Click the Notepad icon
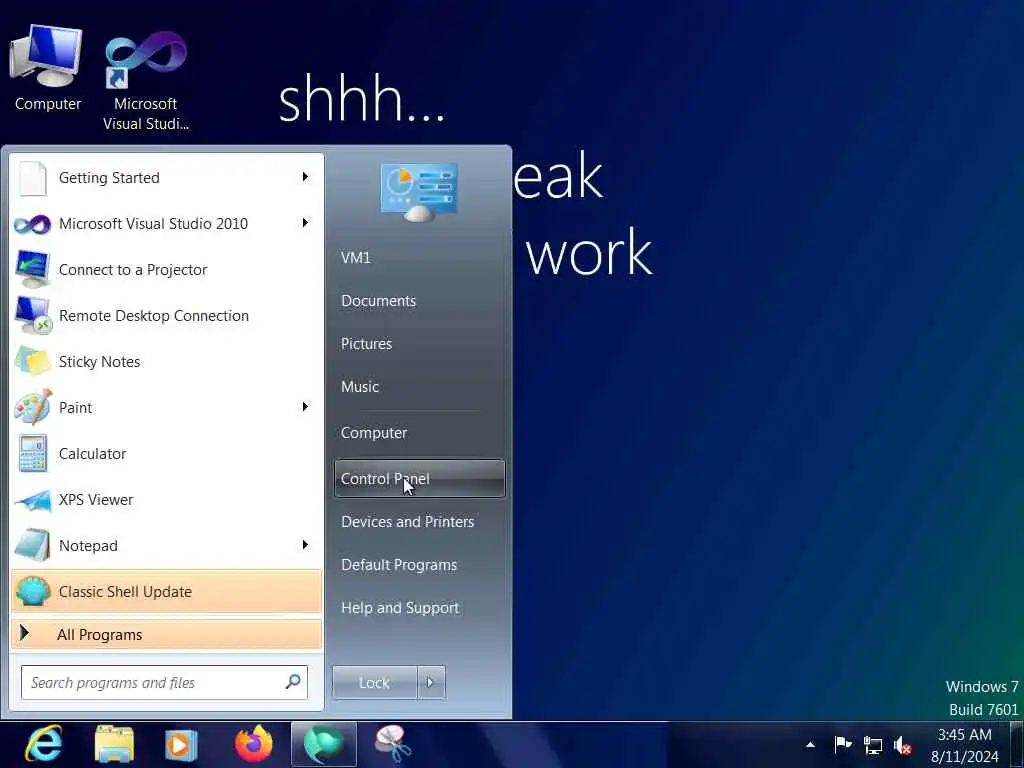Viewport: 1024px width, 768px height. pos(33,545)
